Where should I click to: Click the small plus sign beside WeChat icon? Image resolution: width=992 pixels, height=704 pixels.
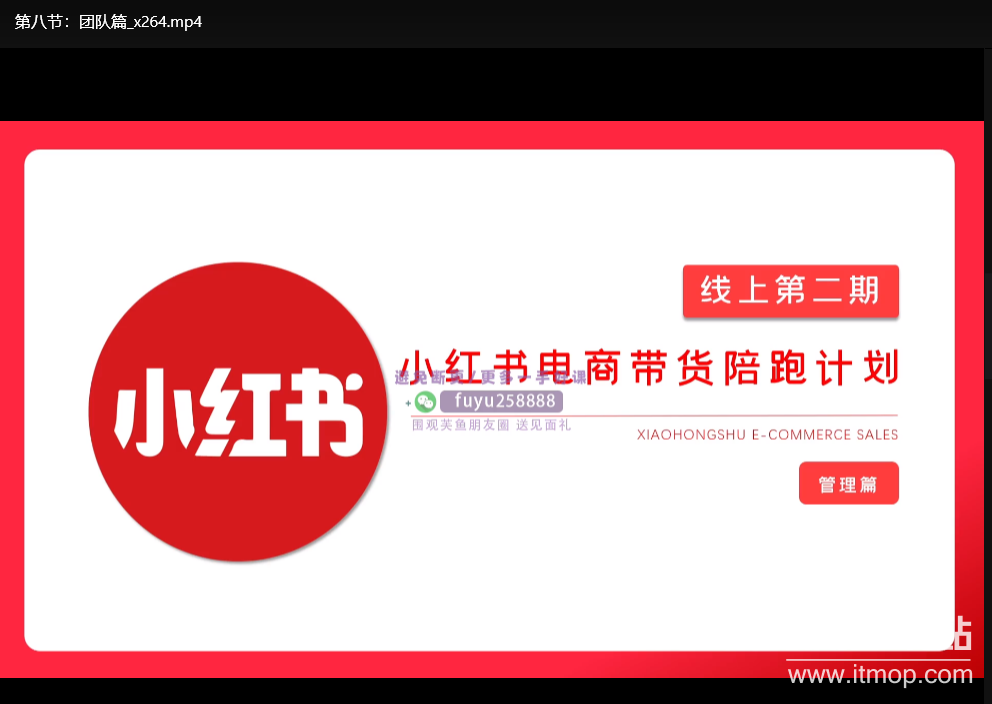(408, 403)
